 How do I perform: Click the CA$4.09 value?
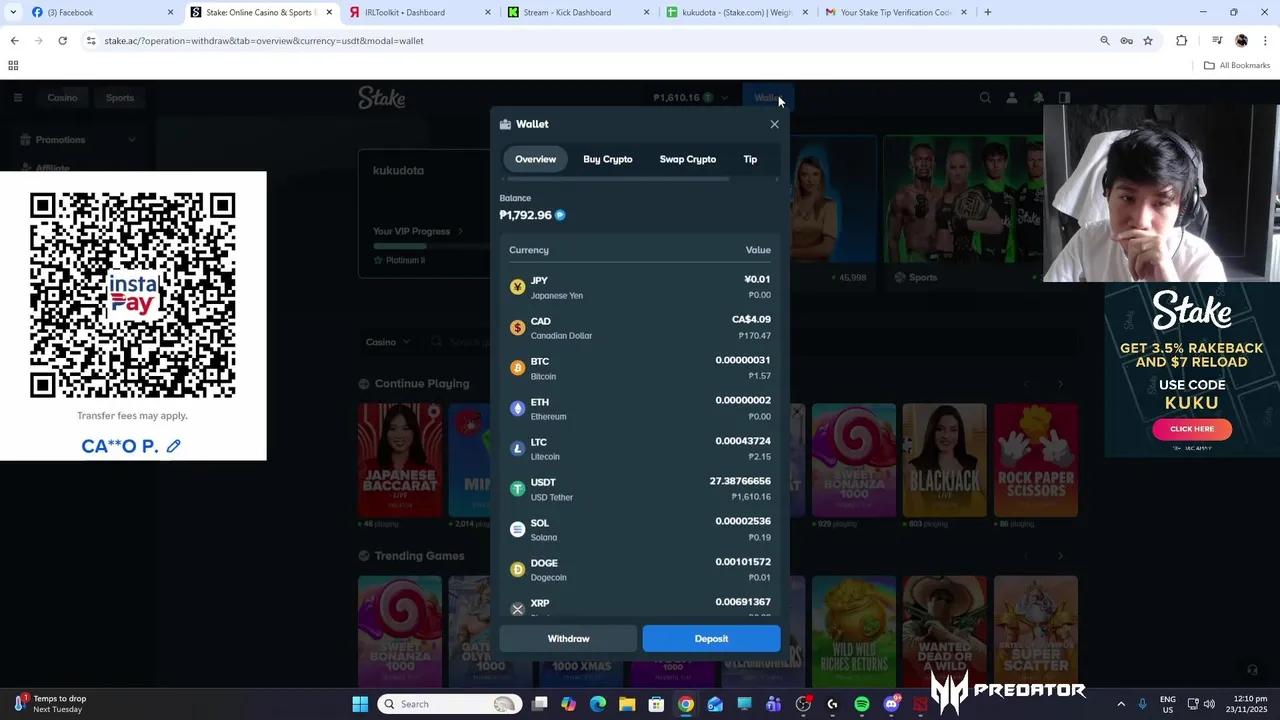pyautogui.click(x=751, y=319)
